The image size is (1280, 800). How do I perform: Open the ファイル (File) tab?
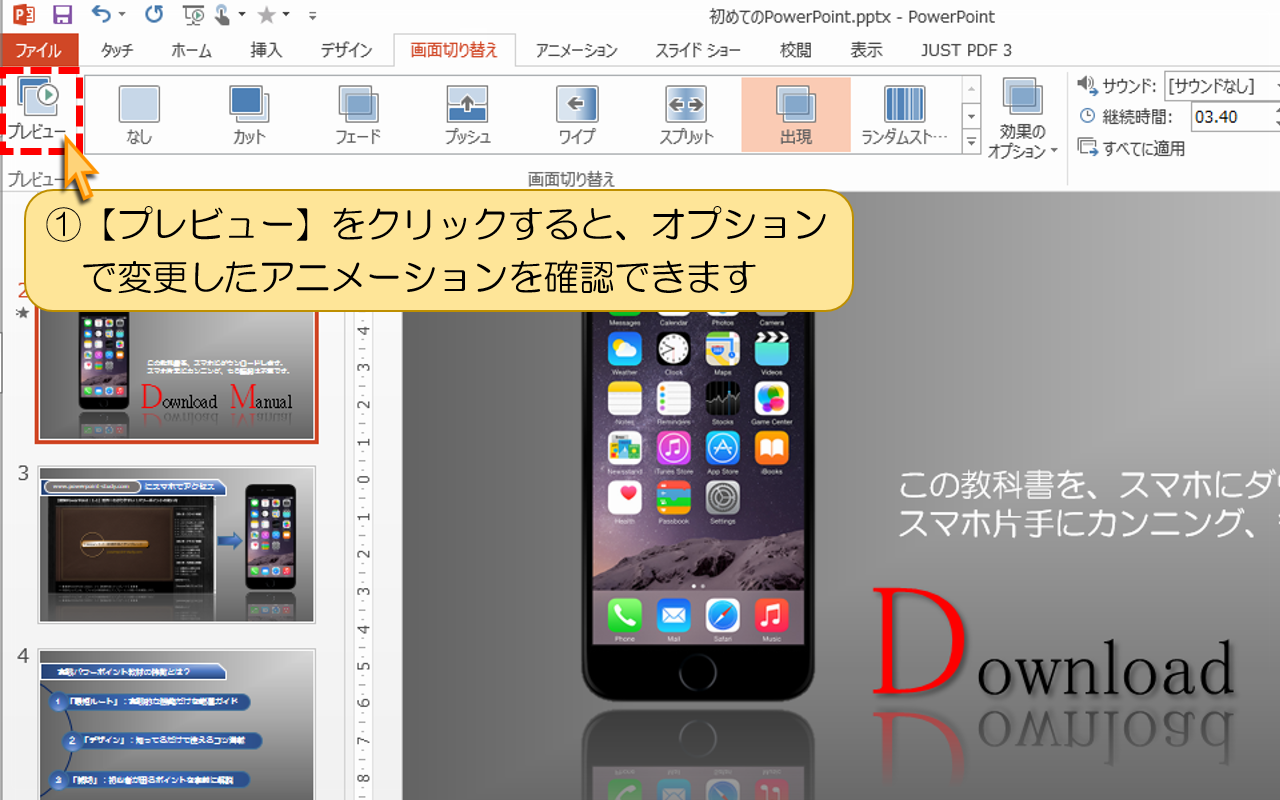[x=38, y=50]
